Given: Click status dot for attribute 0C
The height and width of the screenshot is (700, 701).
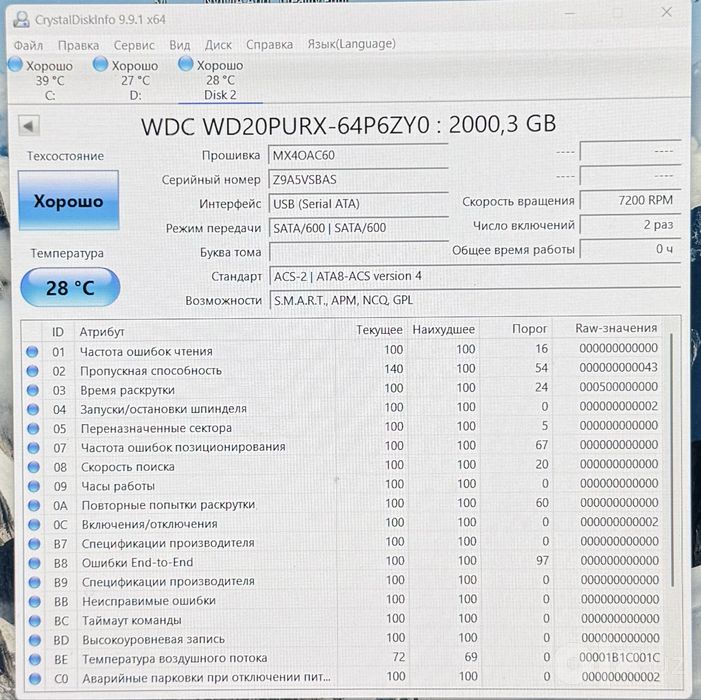Looking at the screenshot, I should coord(34,525).
